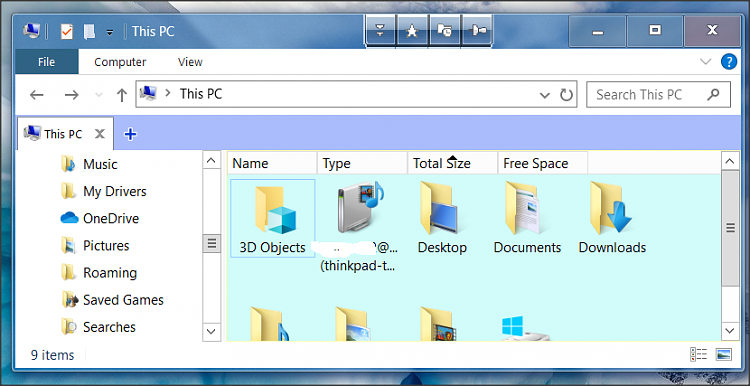750x386 pixels.
Task: Open the address bar history dropdown
Action: tap(544, 95)
